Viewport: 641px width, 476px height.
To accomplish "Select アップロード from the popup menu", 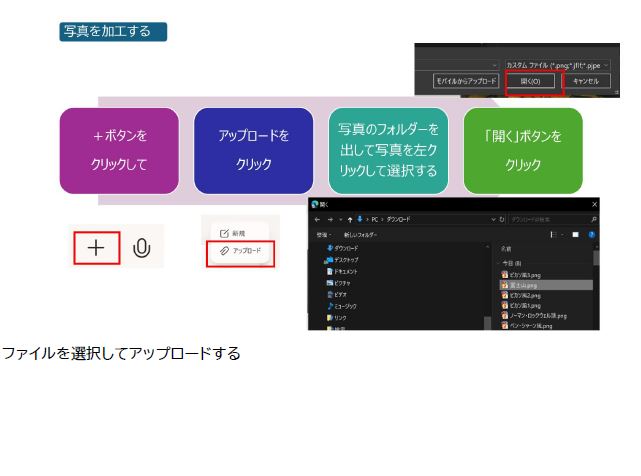I will click(240, 250).
